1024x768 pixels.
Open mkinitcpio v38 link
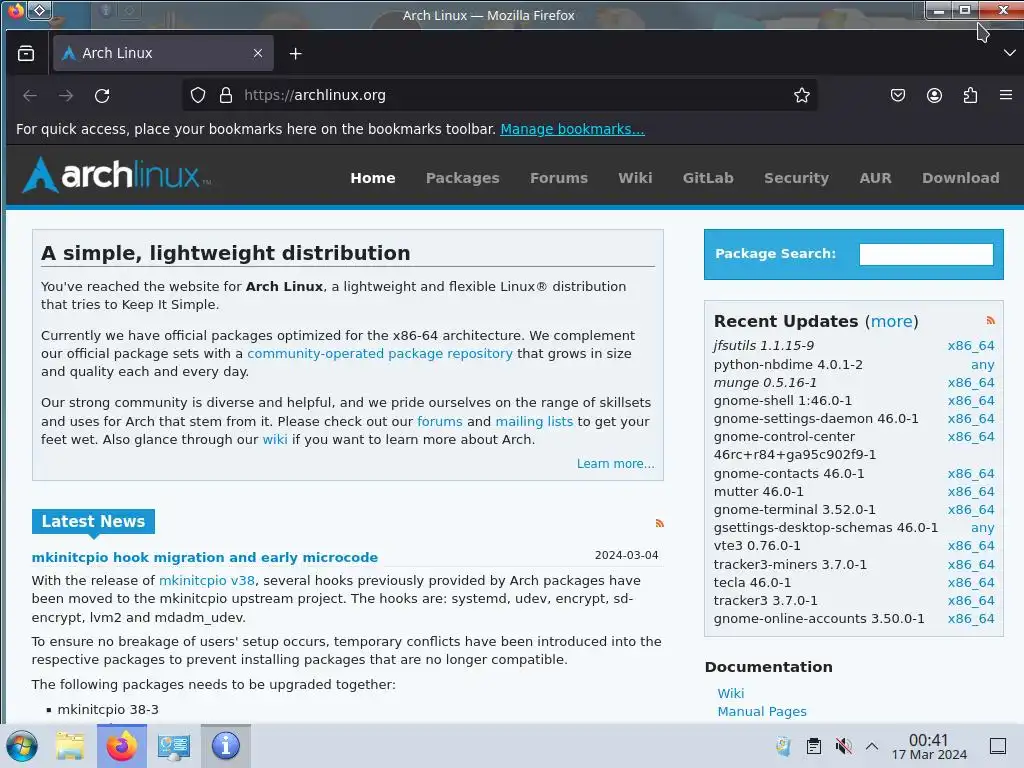(207, 581)
